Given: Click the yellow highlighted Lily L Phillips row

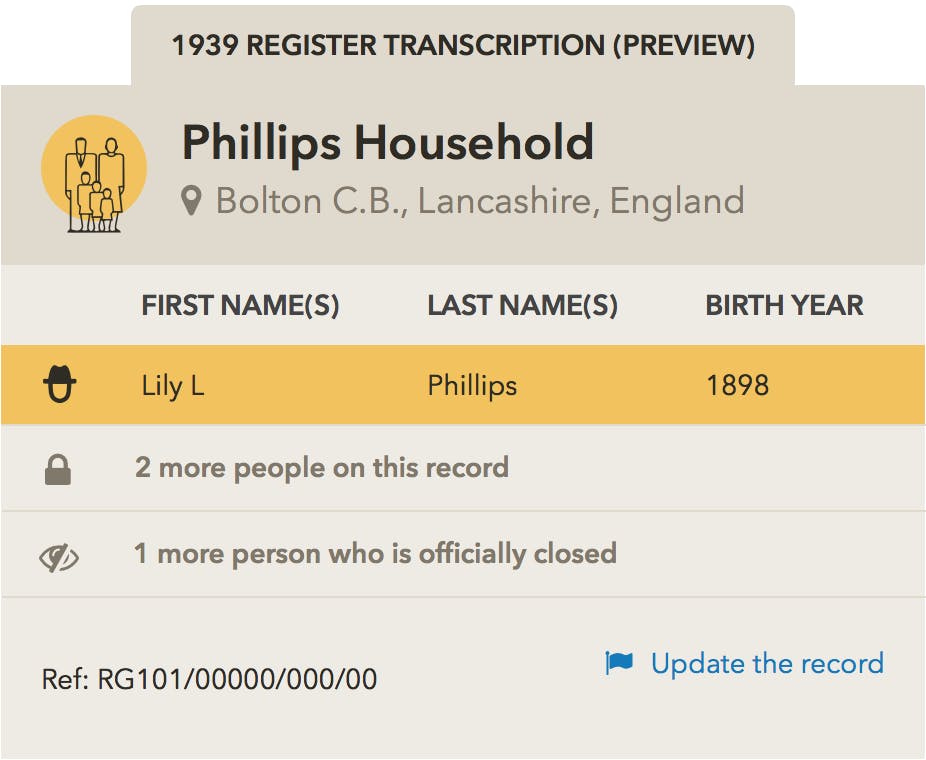Looking at the screenshot, I should coord(463,385).
